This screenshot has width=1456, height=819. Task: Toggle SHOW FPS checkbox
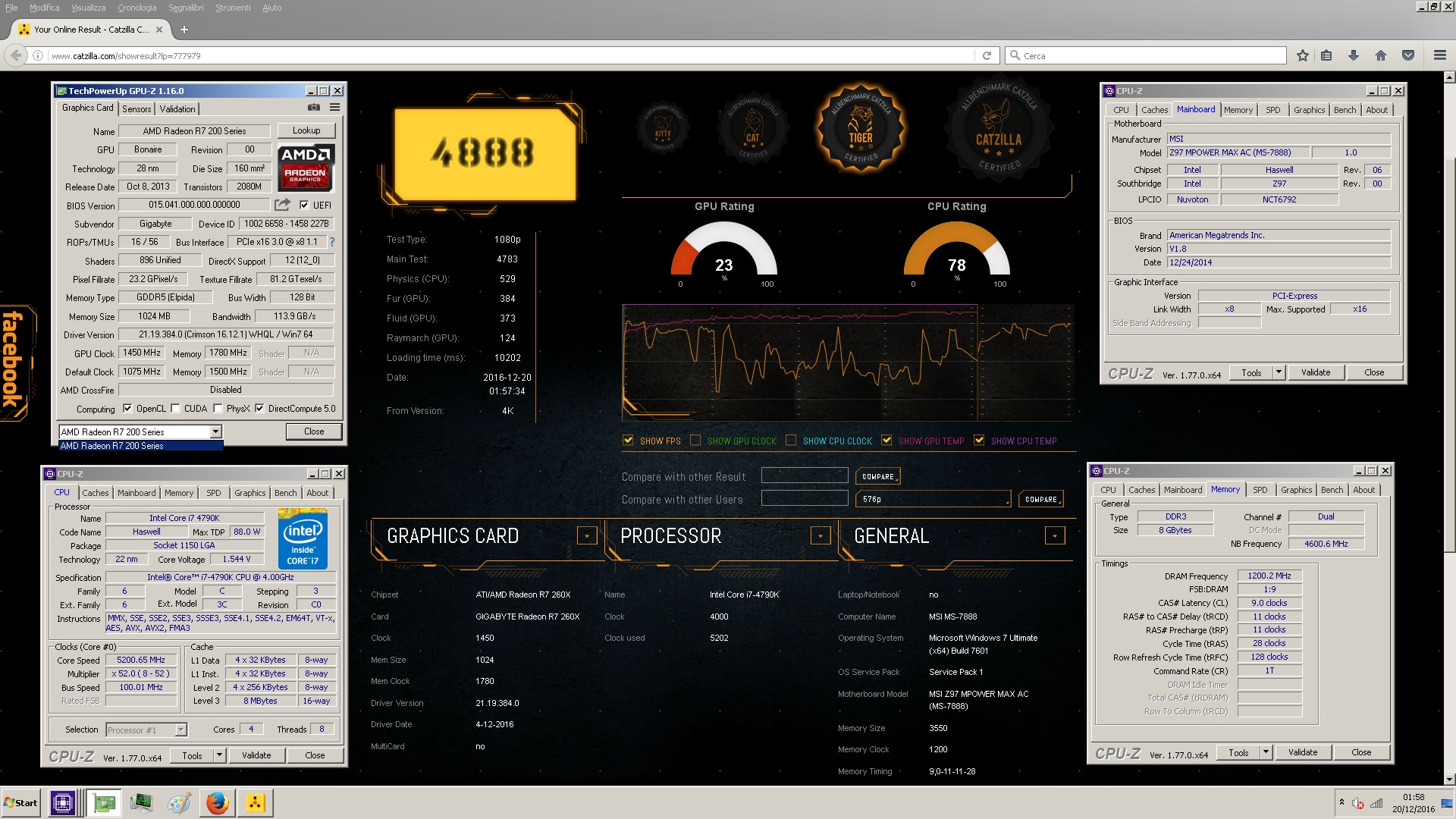point(628,441)
